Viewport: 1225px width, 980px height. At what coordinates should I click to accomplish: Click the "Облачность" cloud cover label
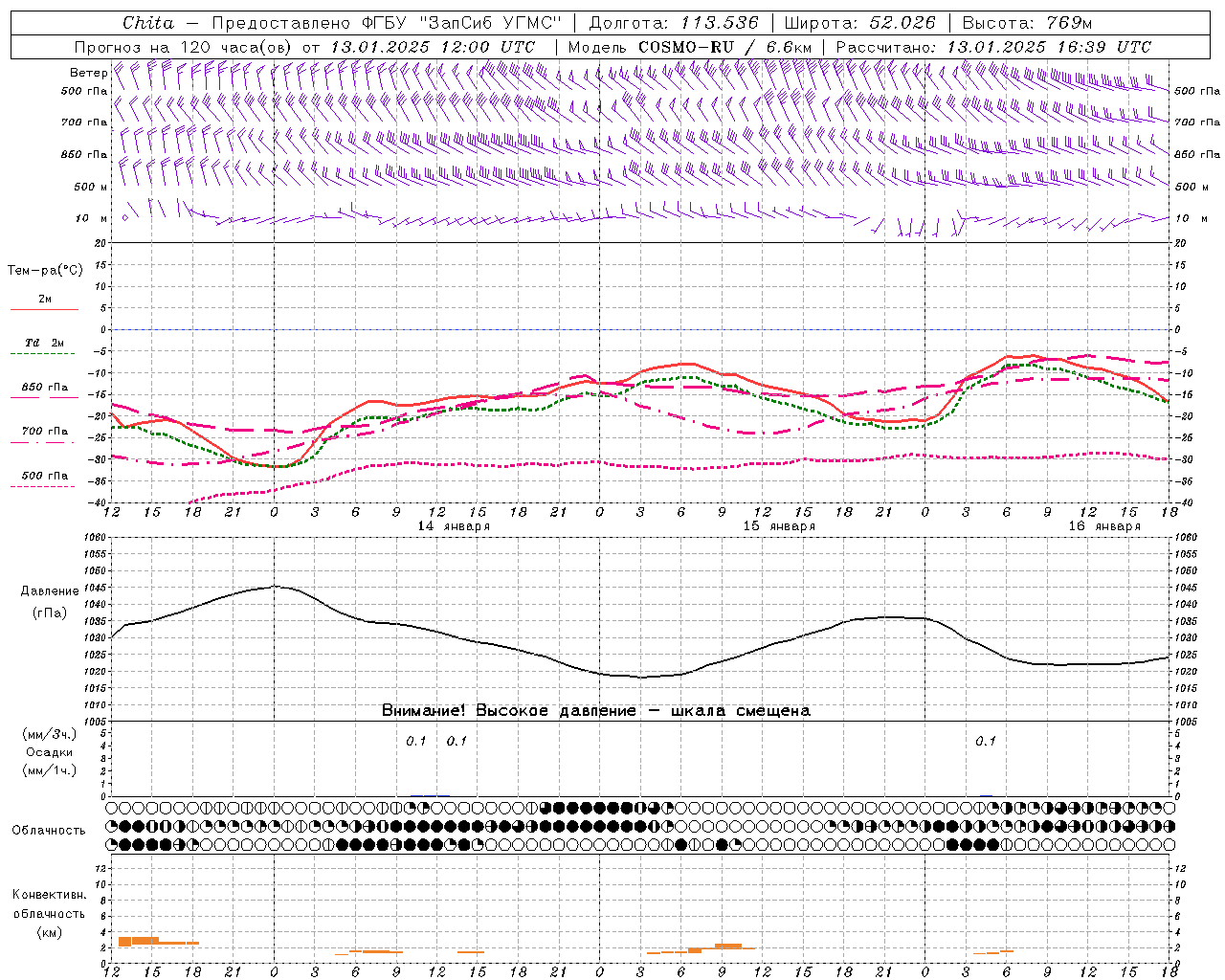[x=49, y=830]
